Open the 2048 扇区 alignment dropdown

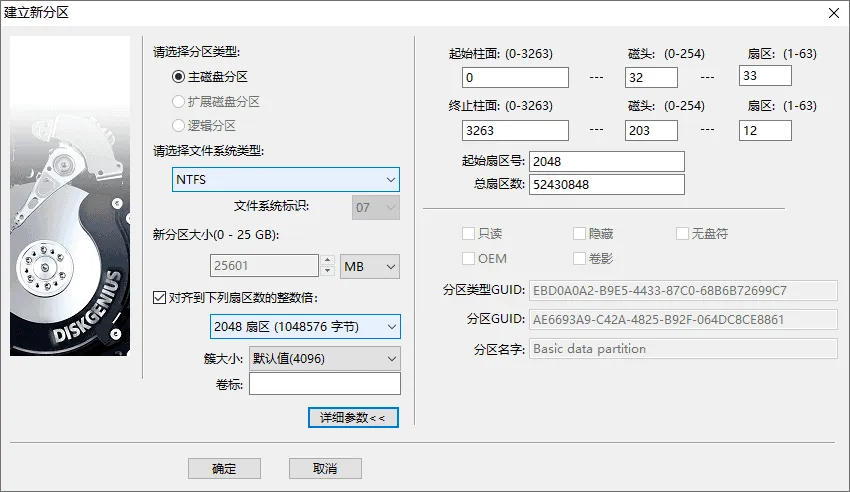coord(305,327)
